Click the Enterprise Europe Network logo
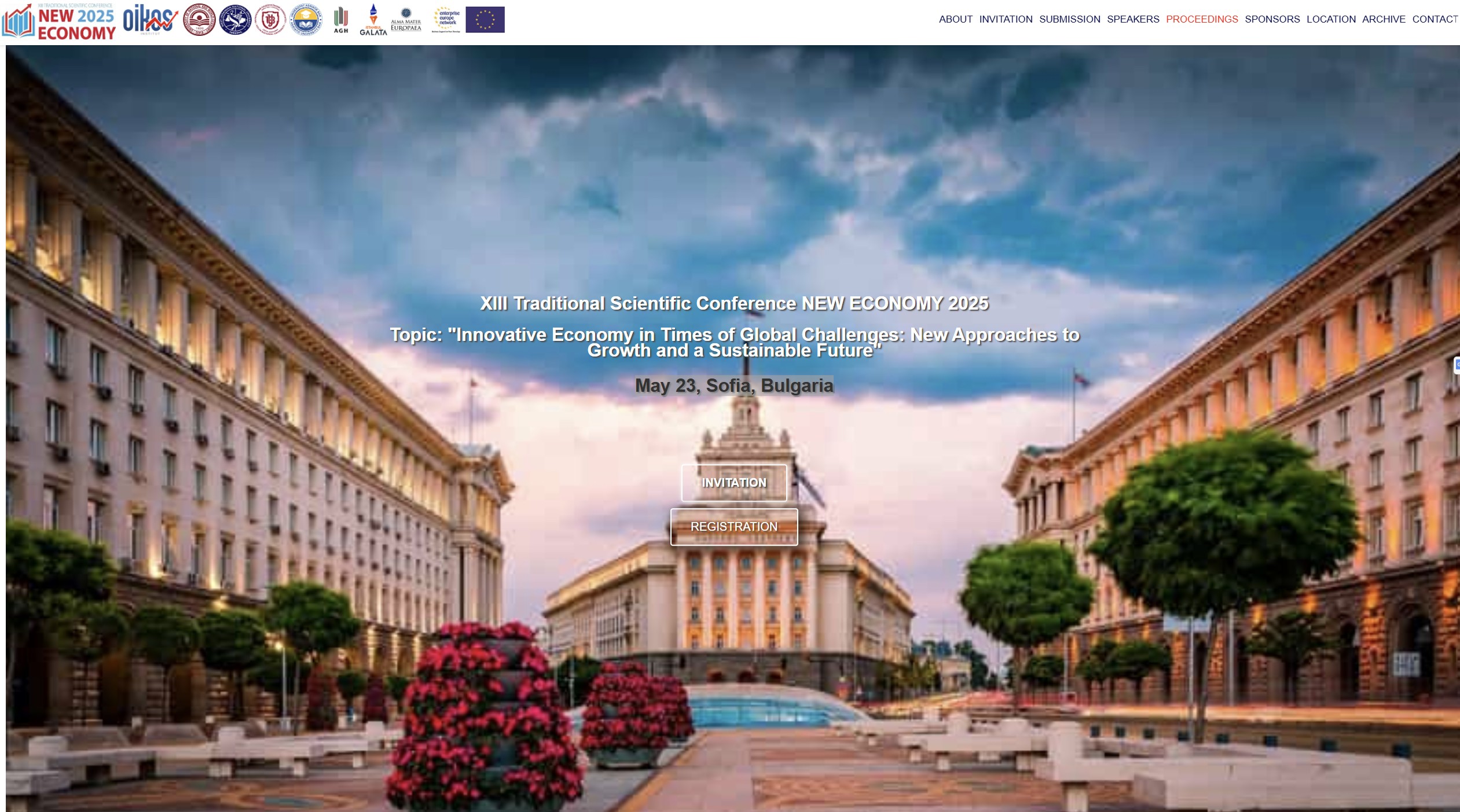1460x812 pixels. coord(446,20)
